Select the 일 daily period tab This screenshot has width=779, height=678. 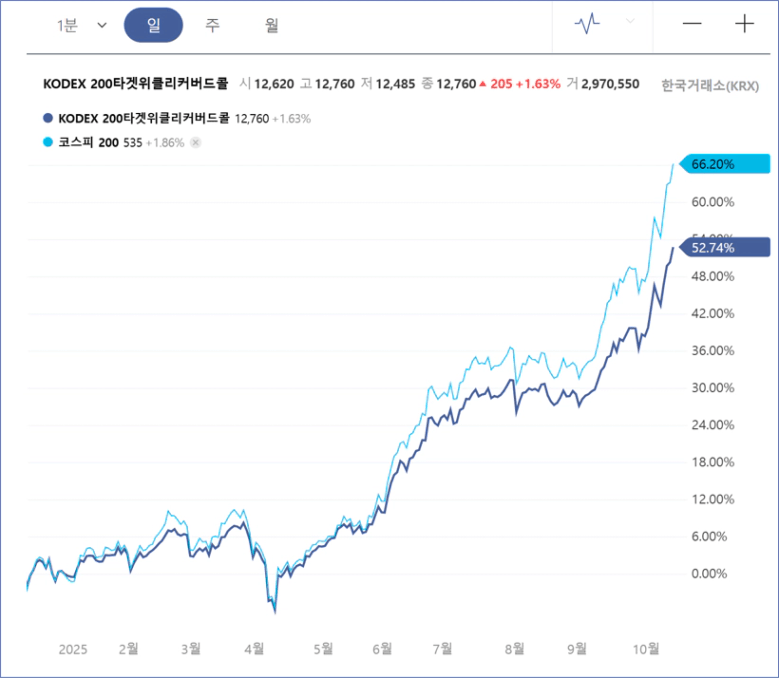click(153, 25)
